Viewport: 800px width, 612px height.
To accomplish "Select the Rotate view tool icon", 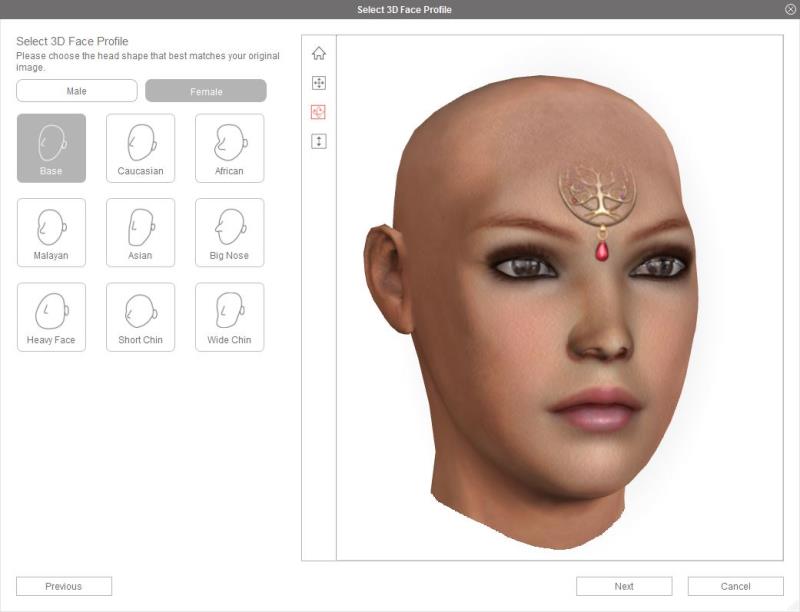I will tap(319, 112).
